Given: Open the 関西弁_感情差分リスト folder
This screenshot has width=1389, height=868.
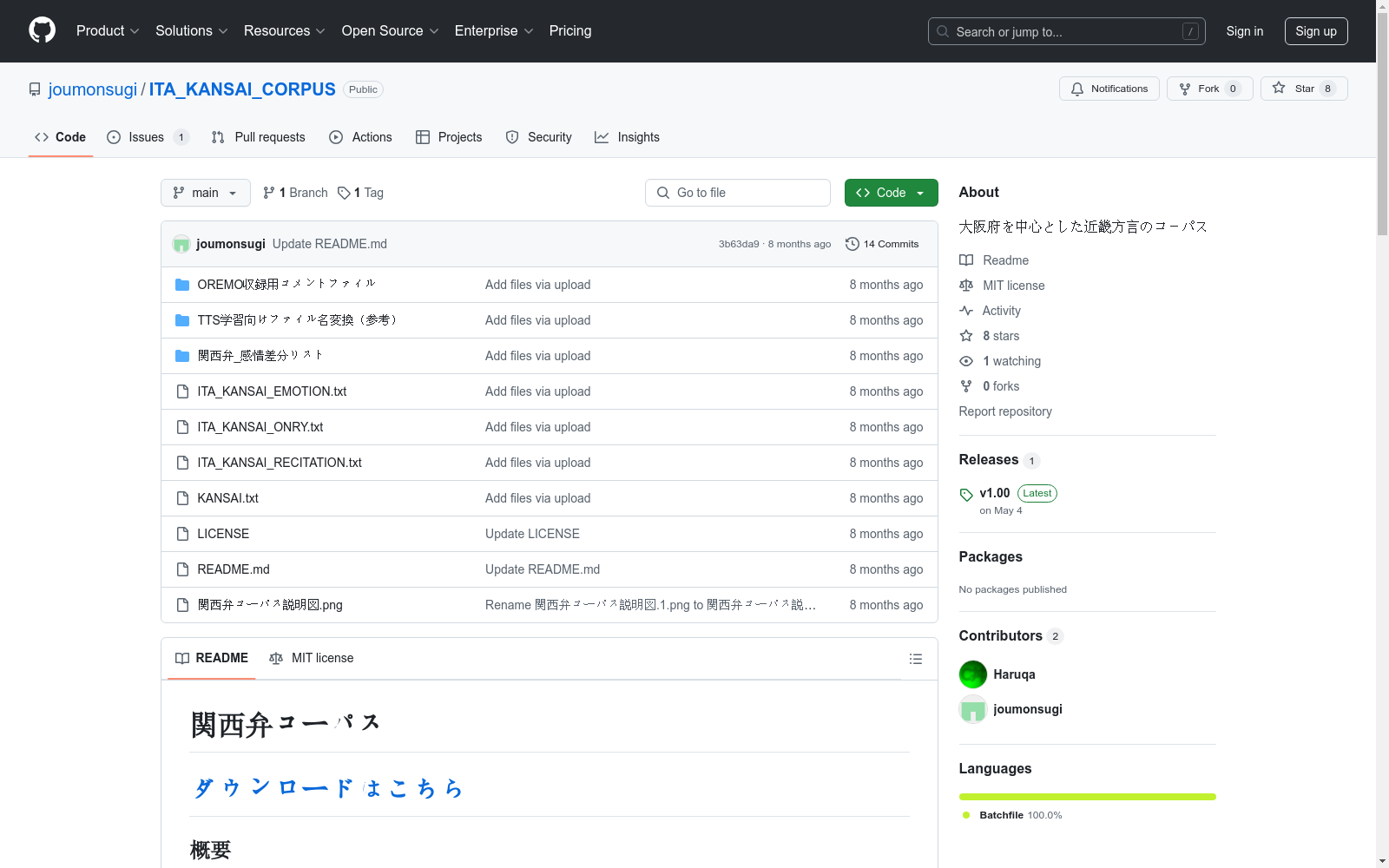Looking at the screenshot, I should click(260, 356).
